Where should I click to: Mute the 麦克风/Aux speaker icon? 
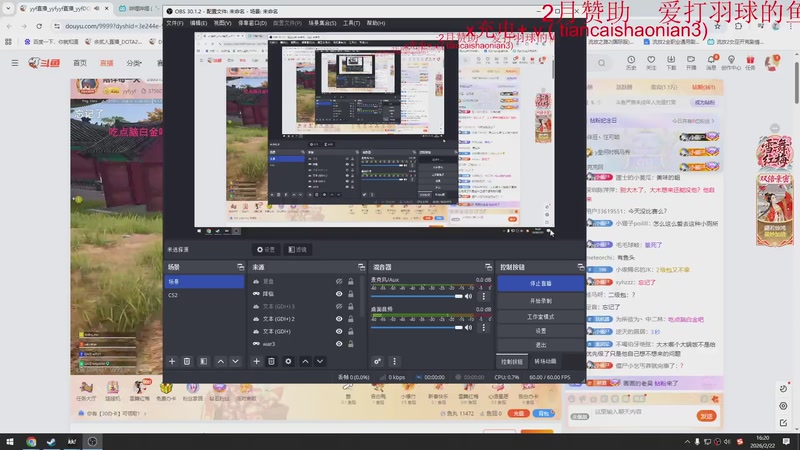[468, 296]
